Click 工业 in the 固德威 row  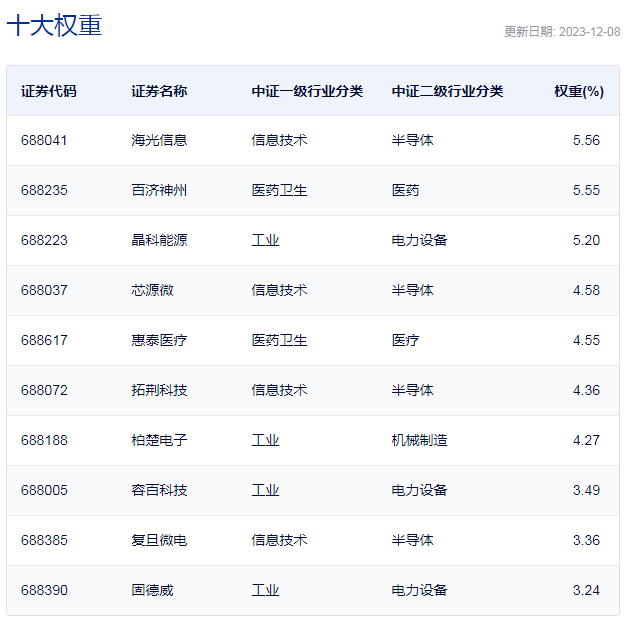point(265,590)
